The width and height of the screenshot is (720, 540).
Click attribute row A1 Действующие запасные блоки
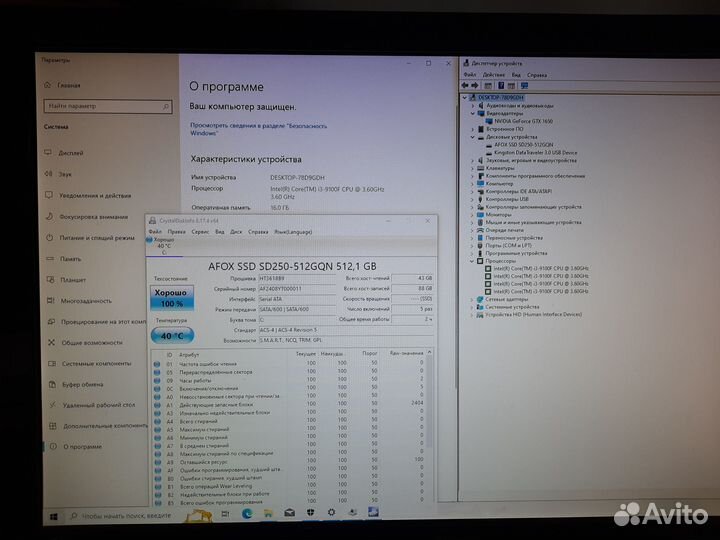(x=290, y=405)
